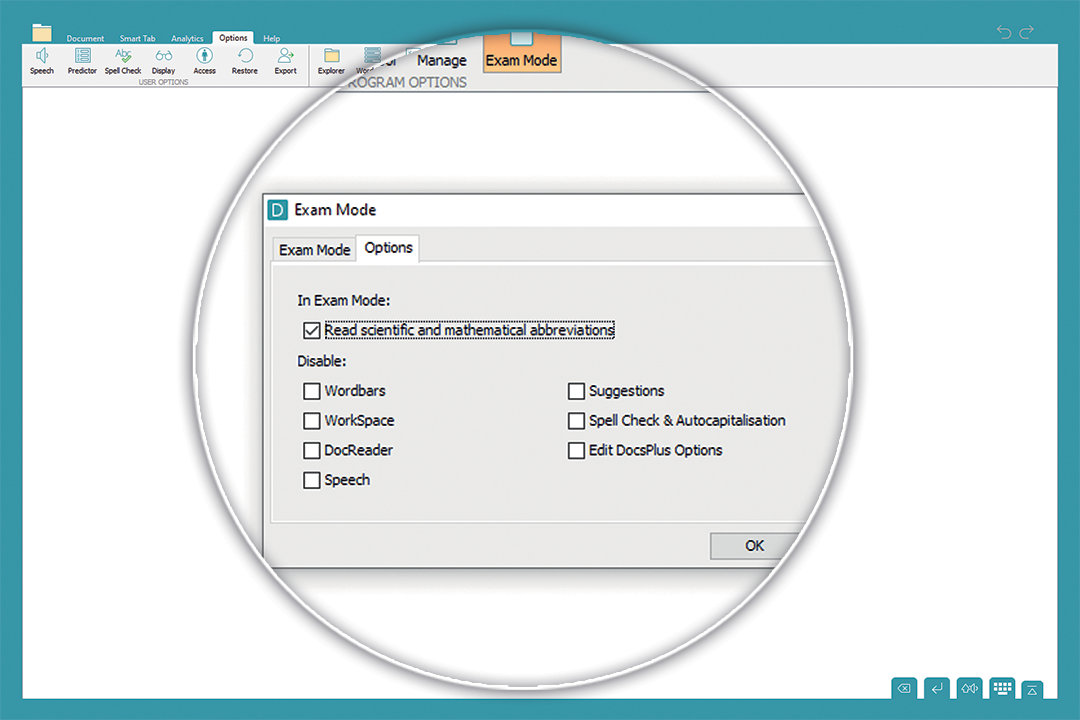
Task: Open the Analytics ribbon tab
Action: (x=187, y=38)
